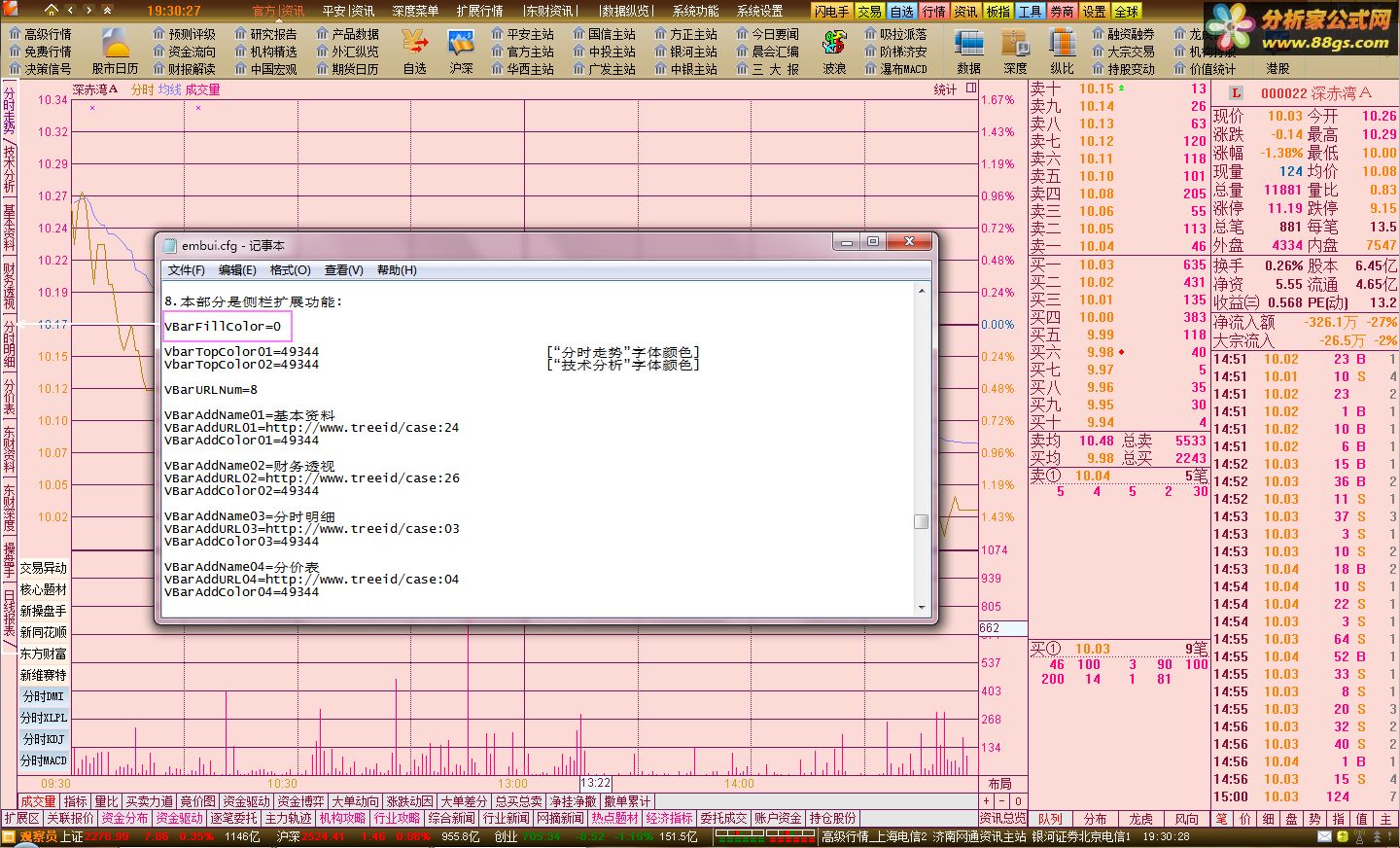Open 深度菜单 top menu
Screen dimensions: 1400x848
415,11
